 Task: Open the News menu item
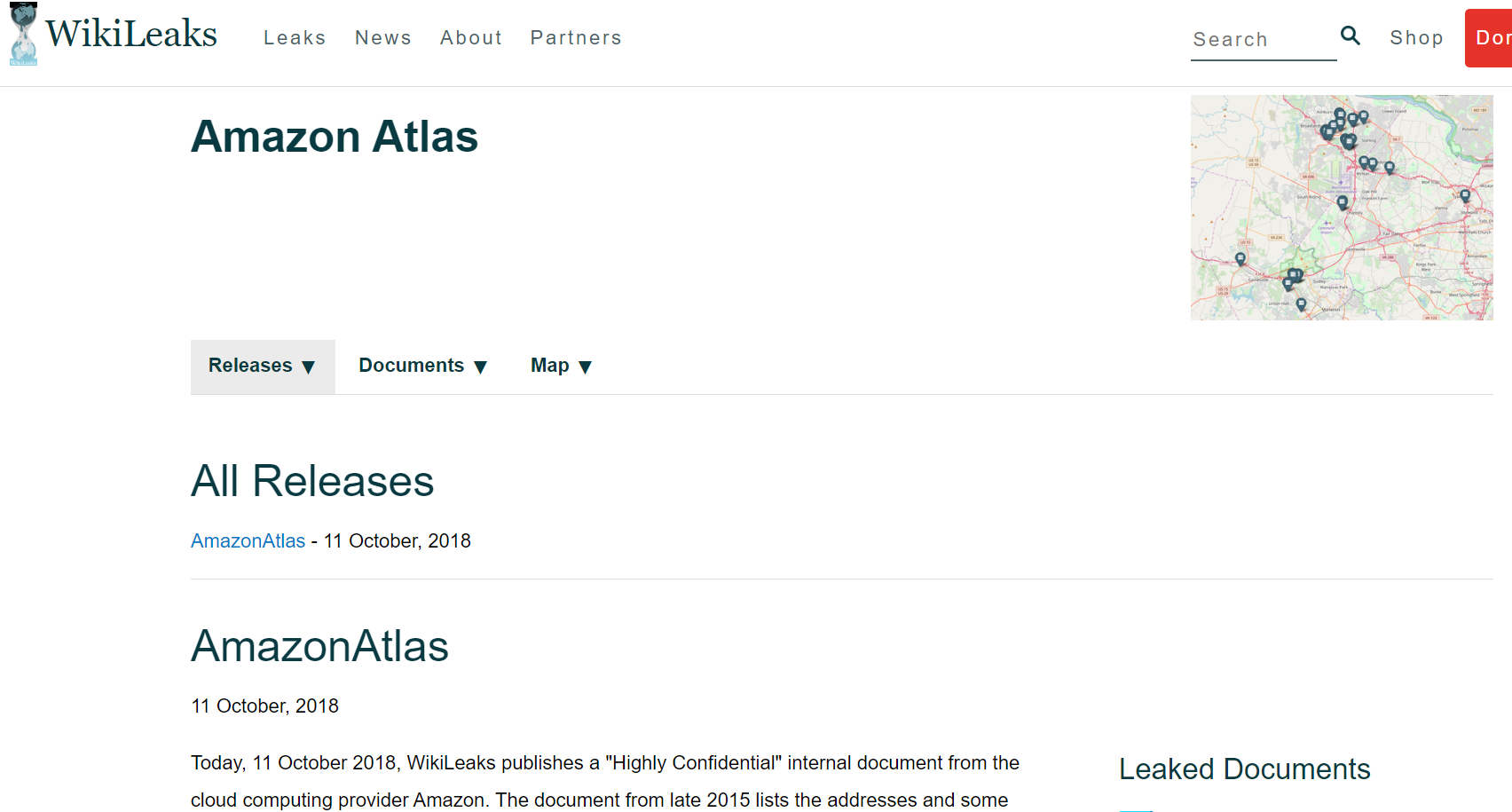pyautogui.click(x=383, y=38)
